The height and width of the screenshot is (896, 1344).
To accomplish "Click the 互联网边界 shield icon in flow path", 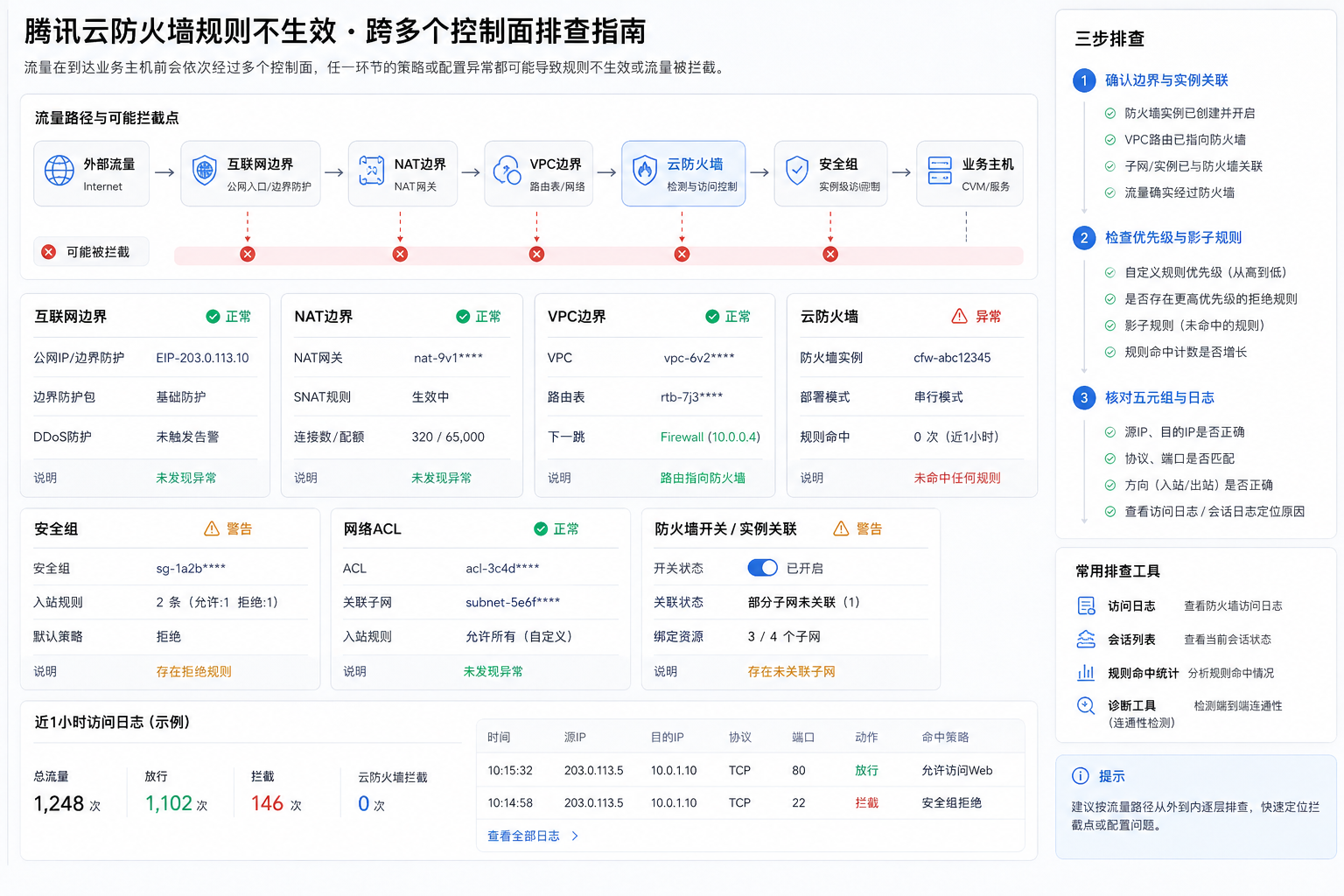I will 204,171.
